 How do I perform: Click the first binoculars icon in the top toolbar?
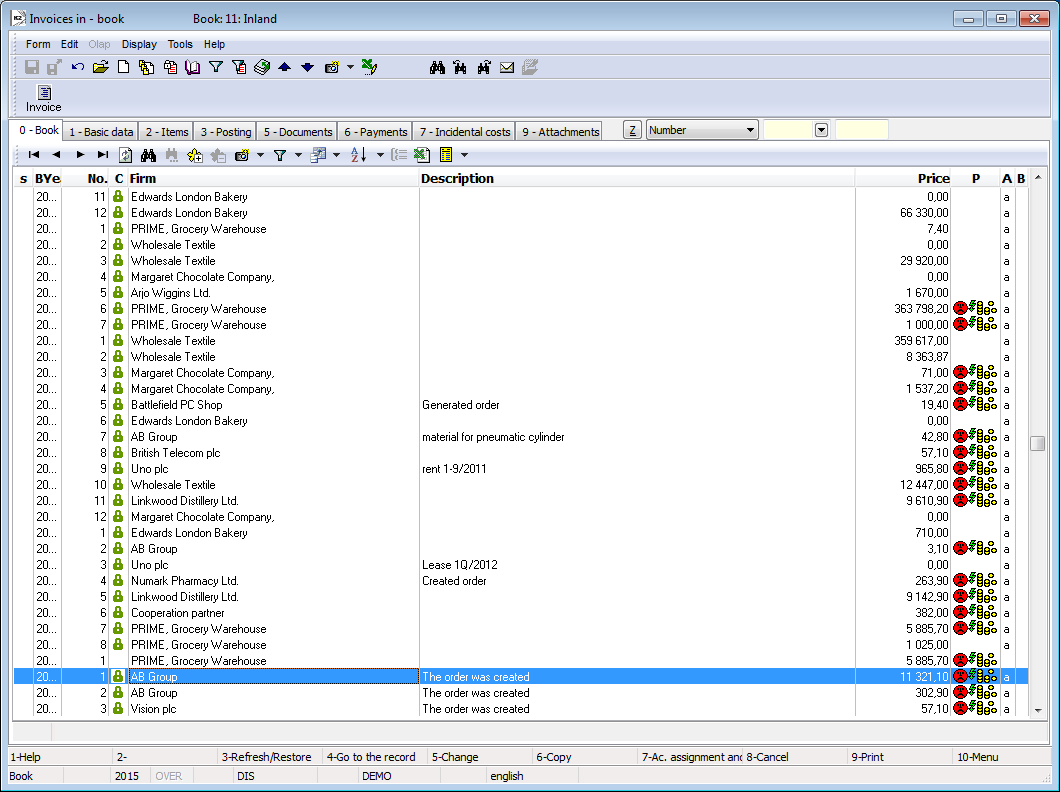point(437,67)
